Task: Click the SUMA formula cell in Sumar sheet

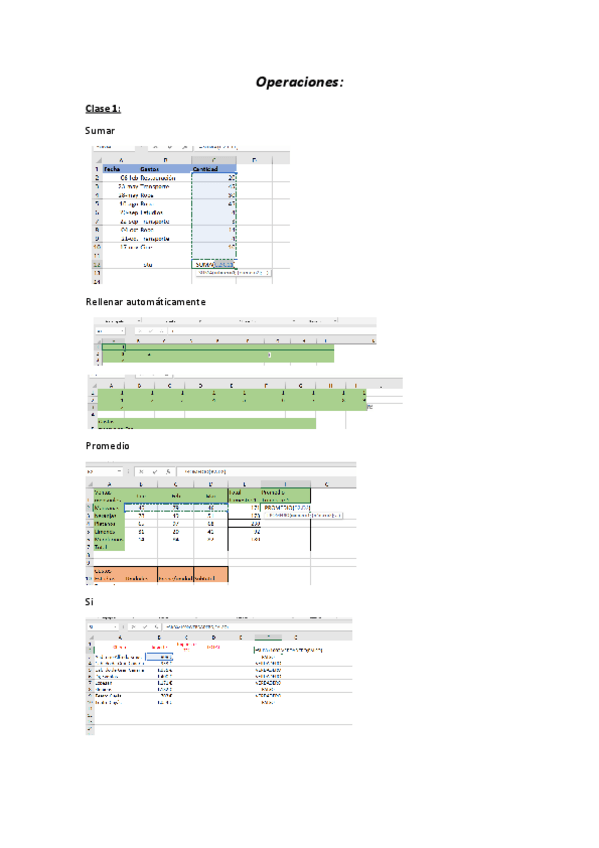Action: click(x=214, y=264)
